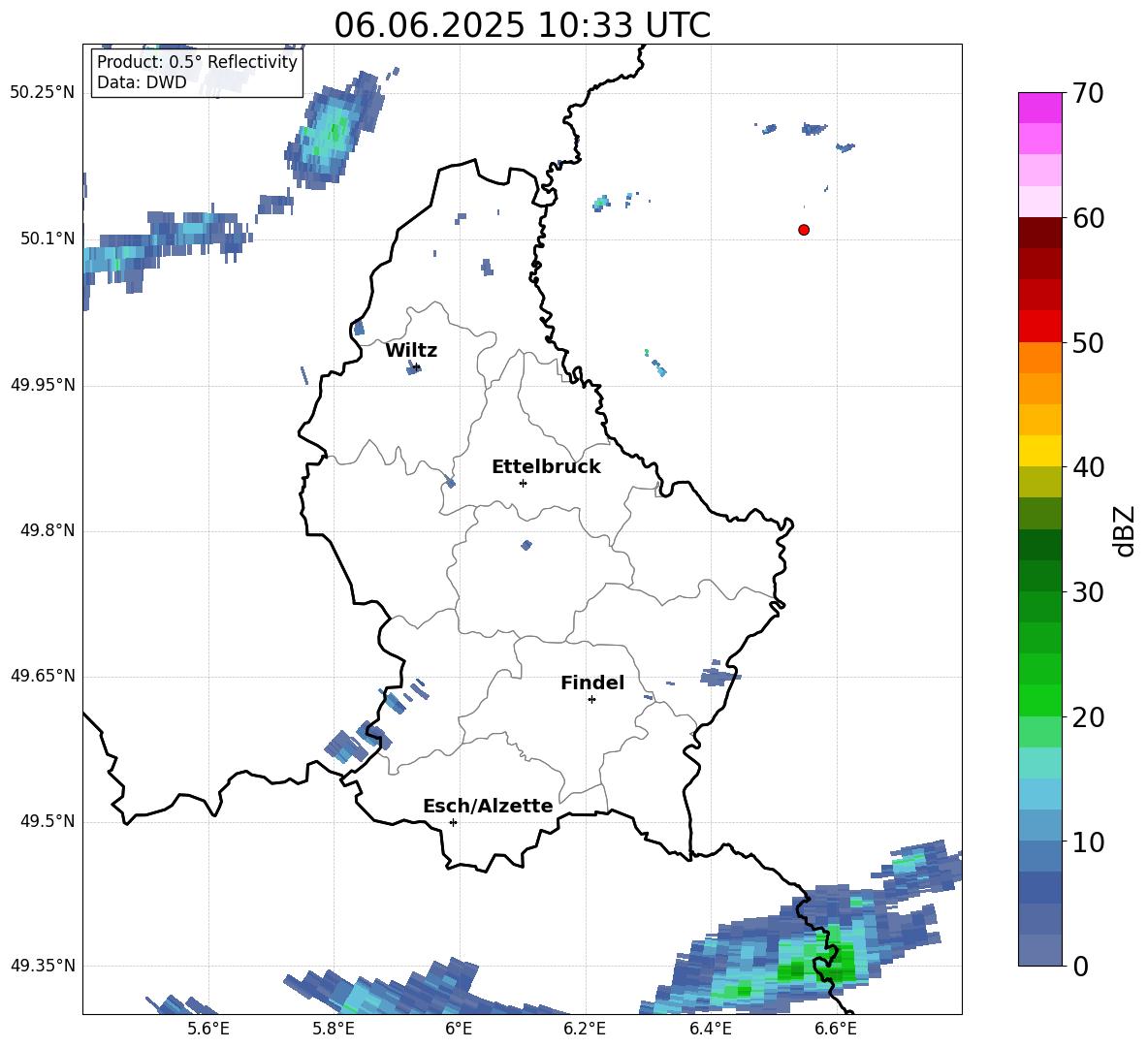Select the Esch/Alzette city label
Image resolution: width=1148 pixels, height=1048 pixels.
488,806
